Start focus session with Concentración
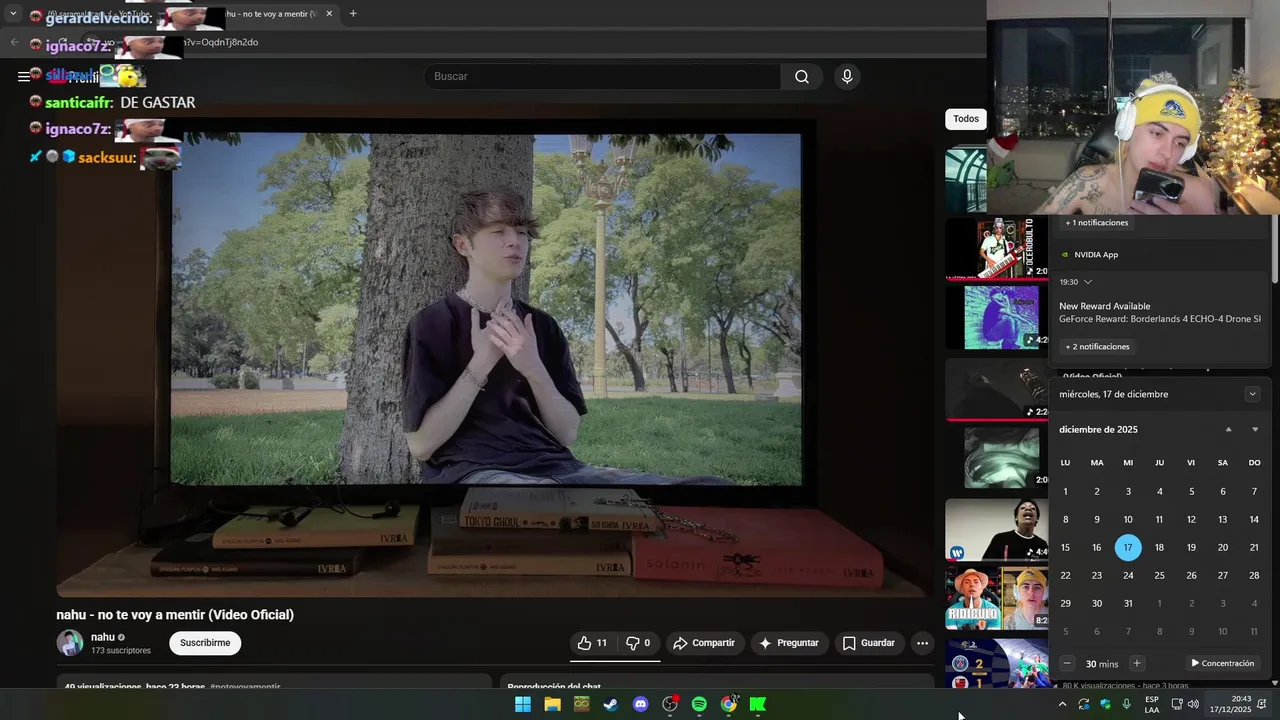Image resolution: width=1280 pixels, height=720 pixels. (1222, 663)
